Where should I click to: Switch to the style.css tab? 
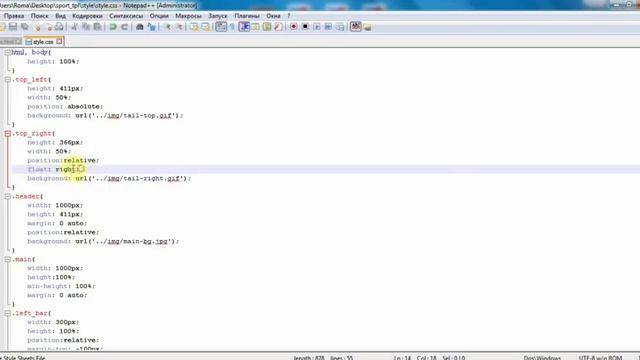(43, 42)
